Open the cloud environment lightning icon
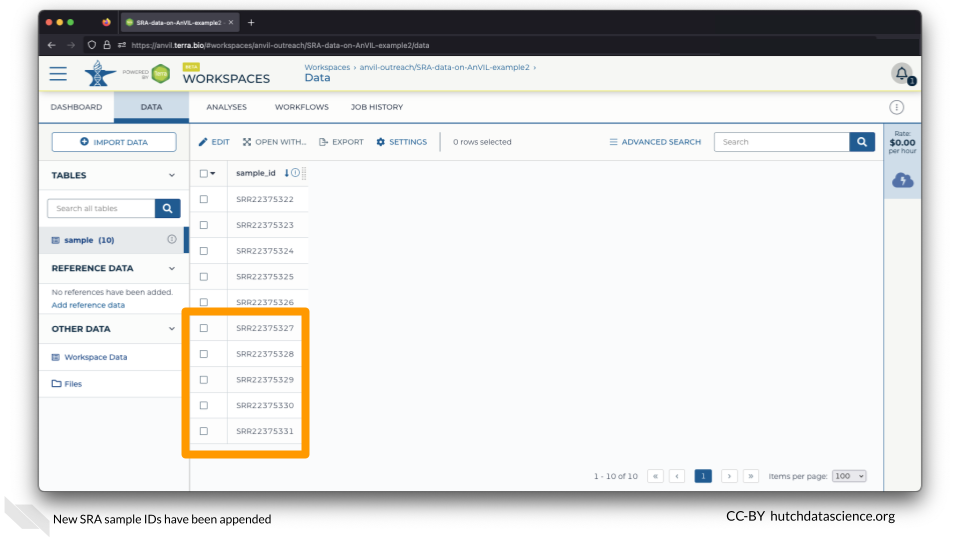 (902, 180)
